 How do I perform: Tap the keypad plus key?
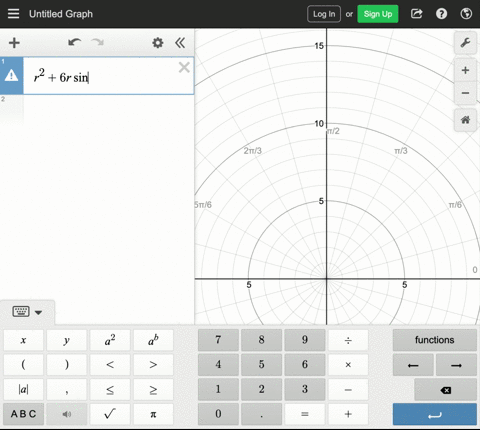(348, 414)
